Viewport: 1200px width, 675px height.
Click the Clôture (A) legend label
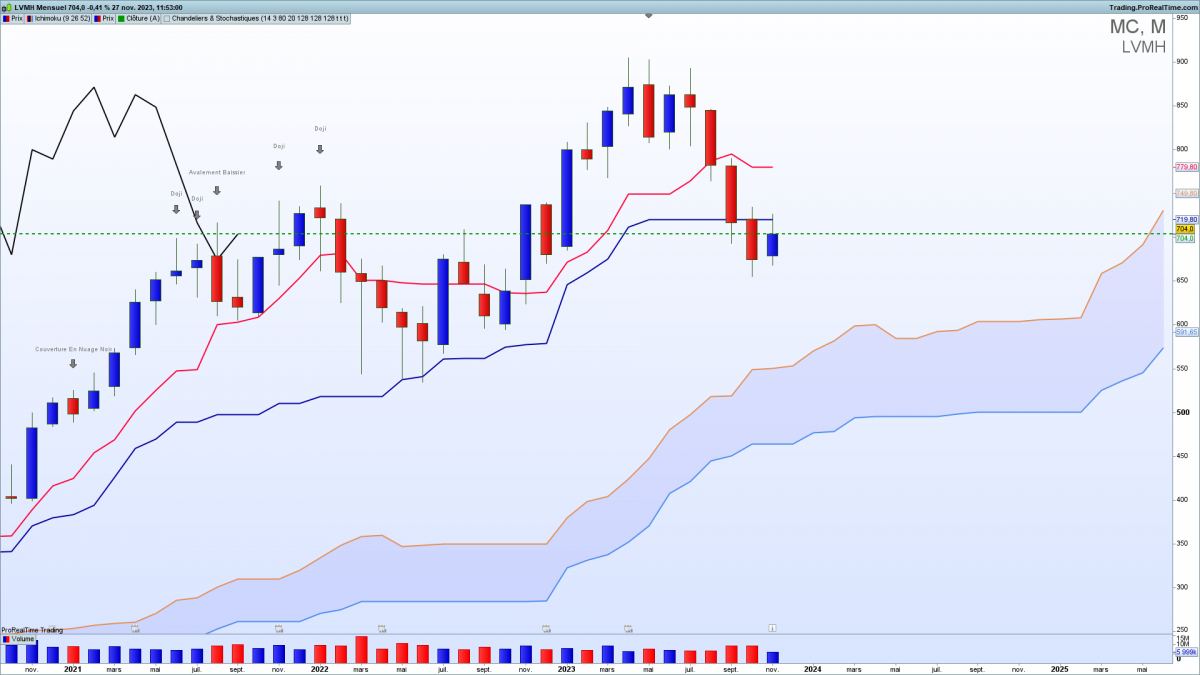[139, 18]
